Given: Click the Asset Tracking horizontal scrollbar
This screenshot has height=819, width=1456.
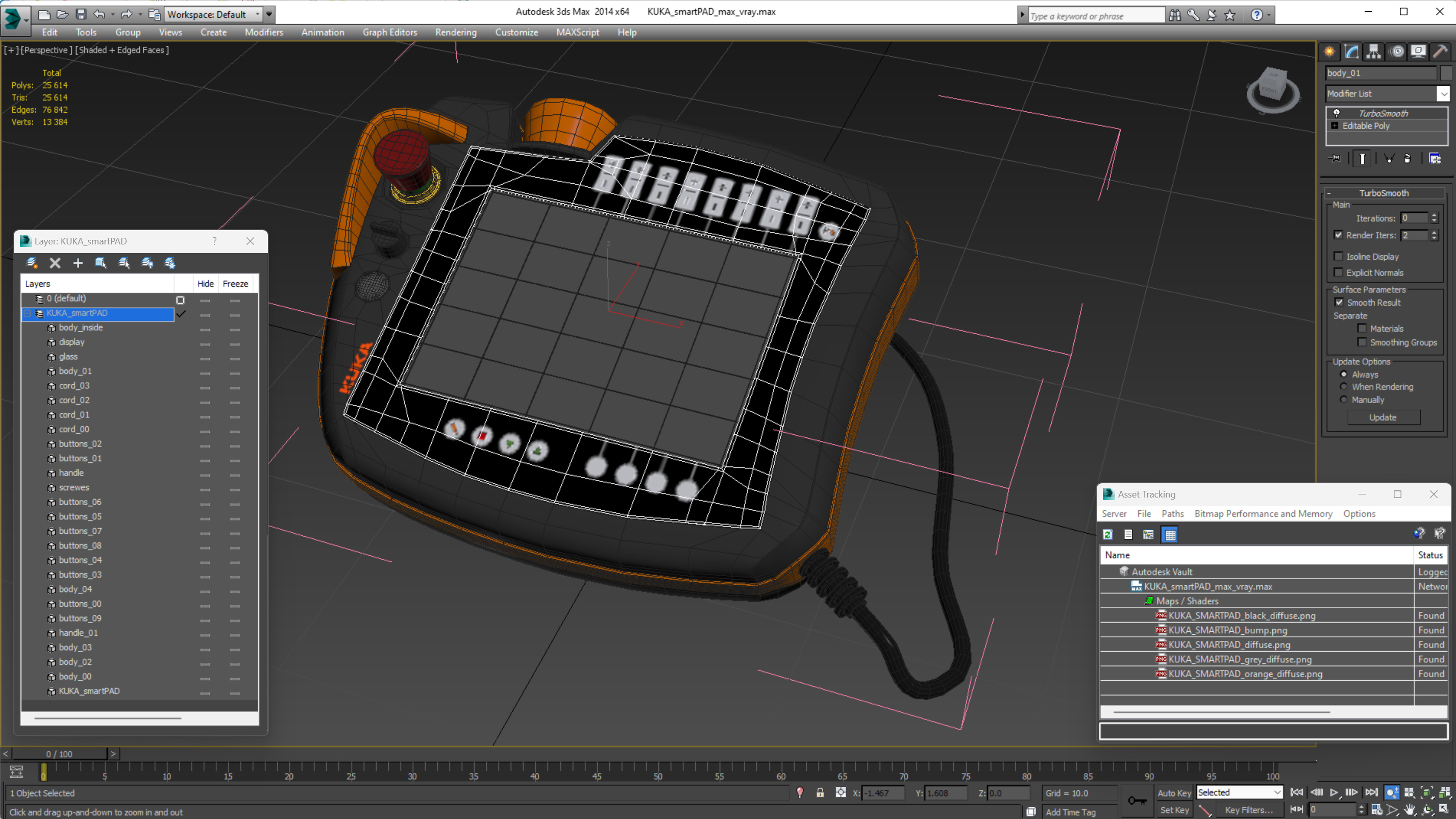Looking at the screenshot, I should point(1221,712).
